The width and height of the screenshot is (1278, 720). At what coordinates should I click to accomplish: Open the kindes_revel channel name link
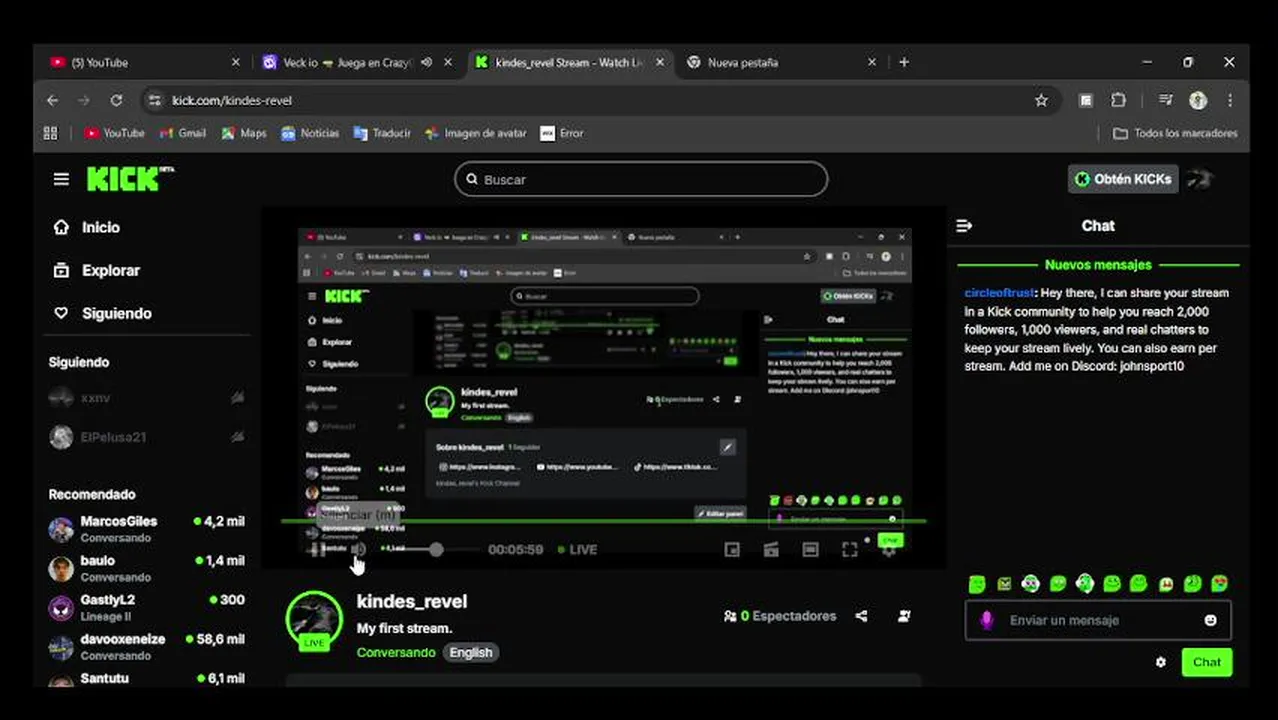(x=412, y=602)
